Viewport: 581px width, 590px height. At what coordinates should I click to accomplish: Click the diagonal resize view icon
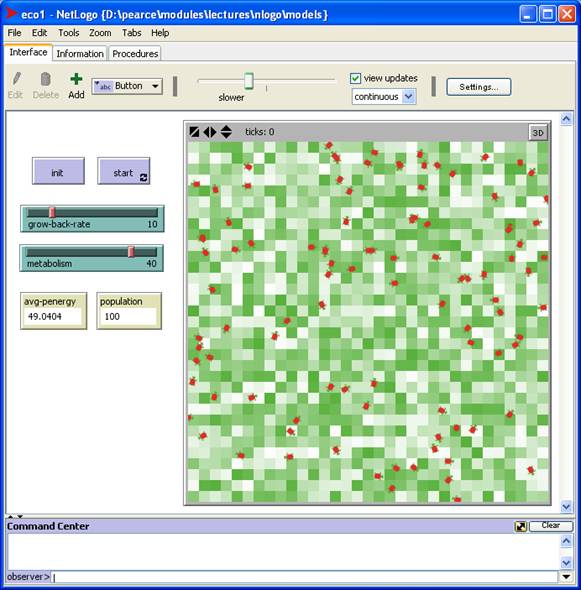(194, 132)
